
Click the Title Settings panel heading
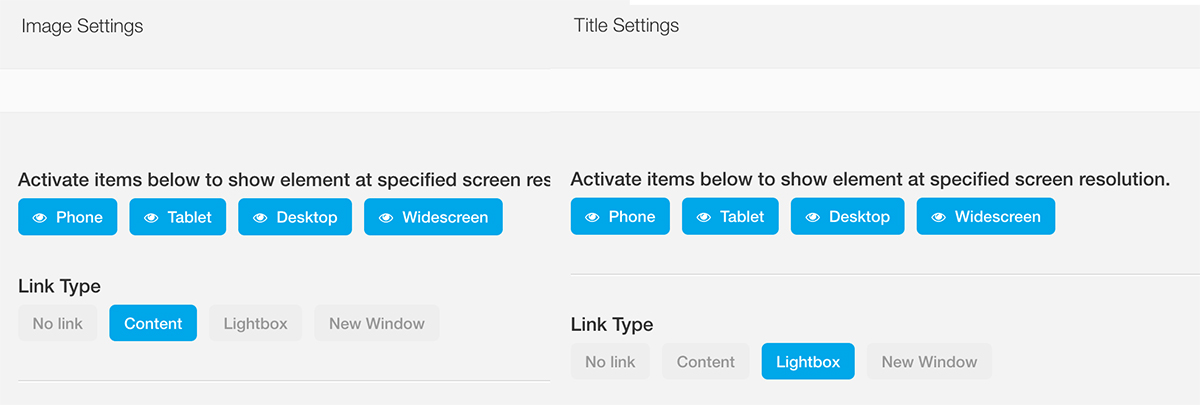pyautogui.click(x=626, y=26)
